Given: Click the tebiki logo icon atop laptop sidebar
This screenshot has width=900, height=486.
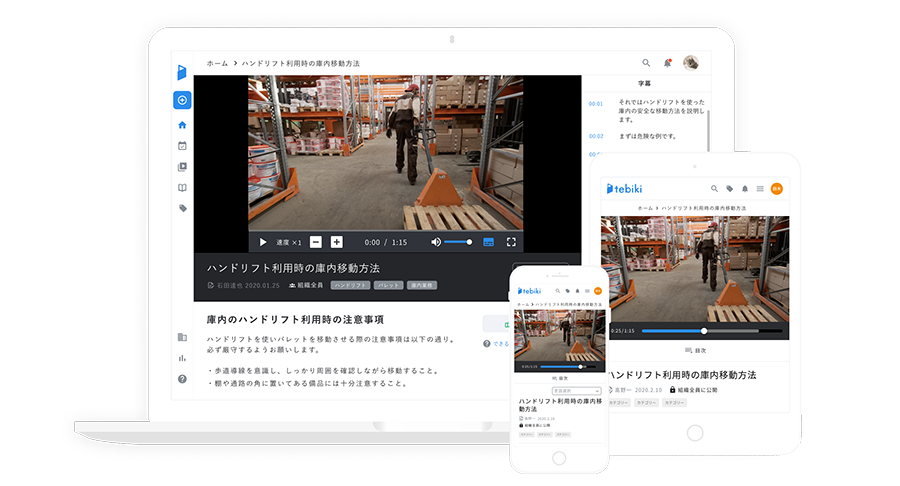Looking at the screenshot, I should [x=181, y=72].
